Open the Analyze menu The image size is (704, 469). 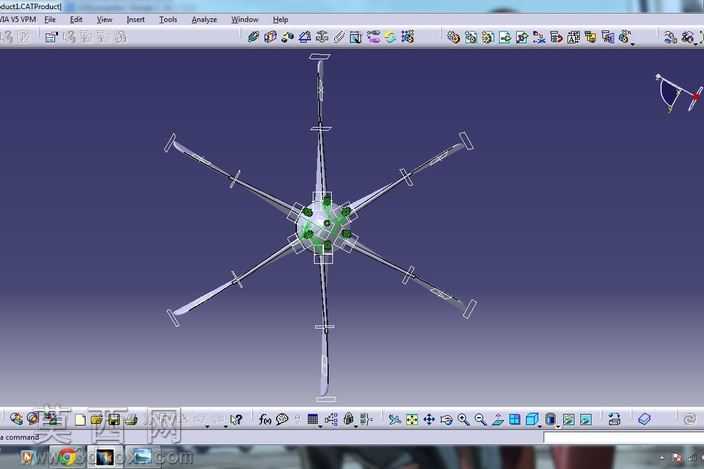pyautogui.click(x=204, y=20)
